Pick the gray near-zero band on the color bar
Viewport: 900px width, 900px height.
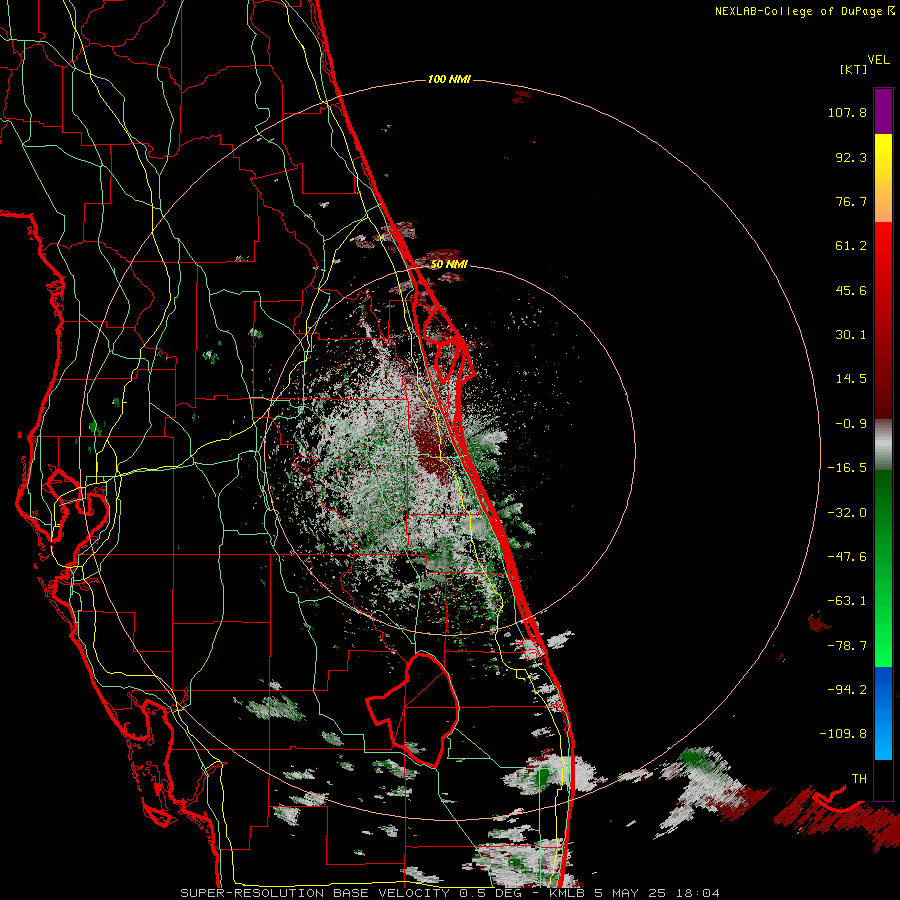coord(883,443)
